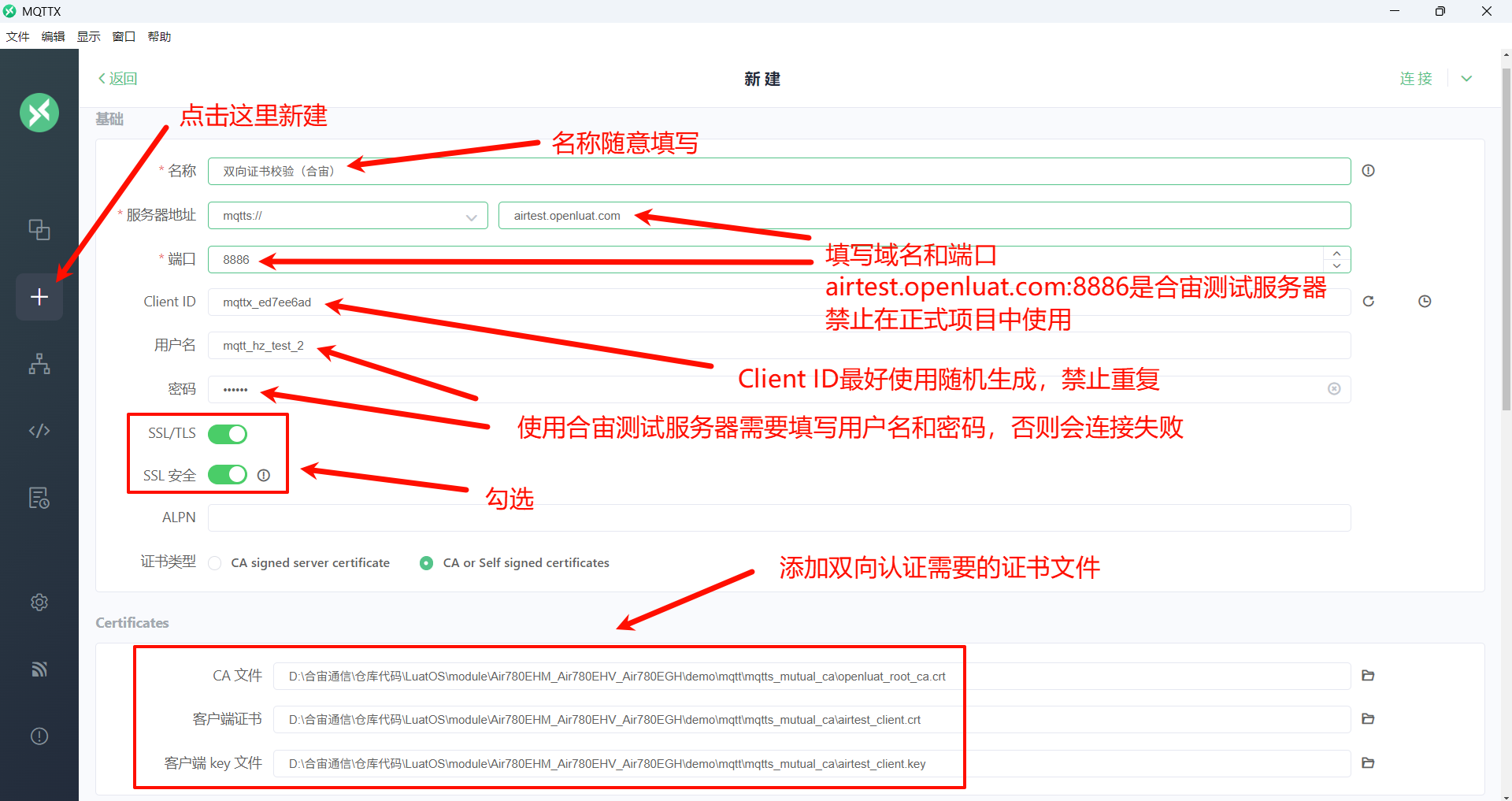This screenshot has height=801, width=1512.
Task: Open the Log page icon in sidebar
Action: pyautogui.click(x=39, y=498)
